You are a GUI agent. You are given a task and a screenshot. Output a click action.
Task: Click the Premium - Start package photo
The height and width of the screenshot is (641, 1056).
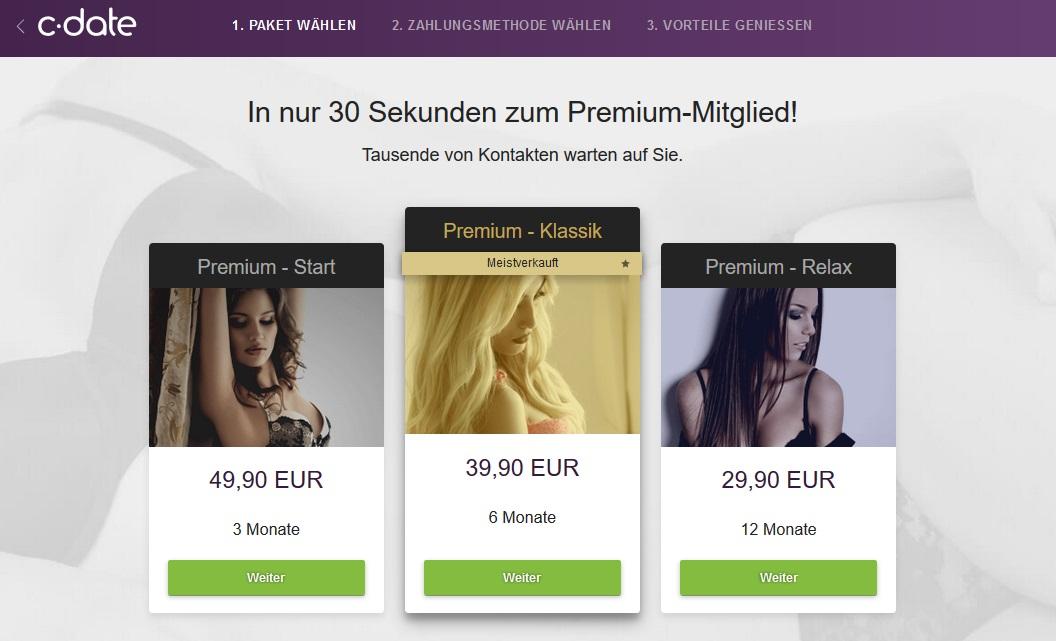tap(266, 368)
